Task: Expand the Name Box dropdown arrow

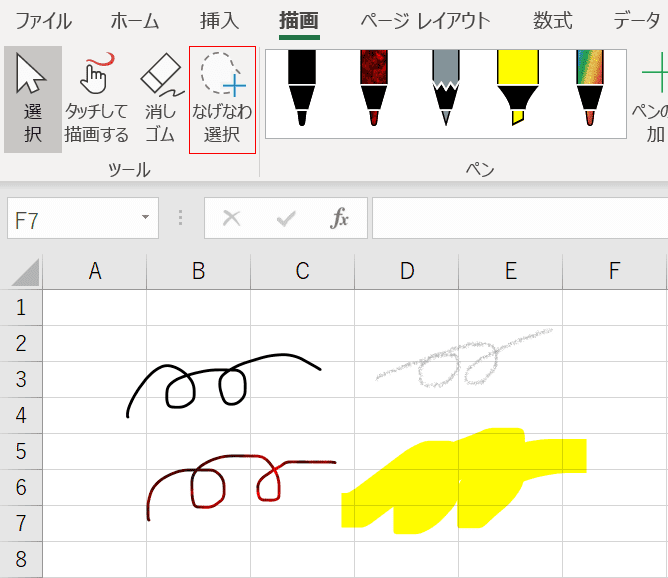Action: (145, 217)
